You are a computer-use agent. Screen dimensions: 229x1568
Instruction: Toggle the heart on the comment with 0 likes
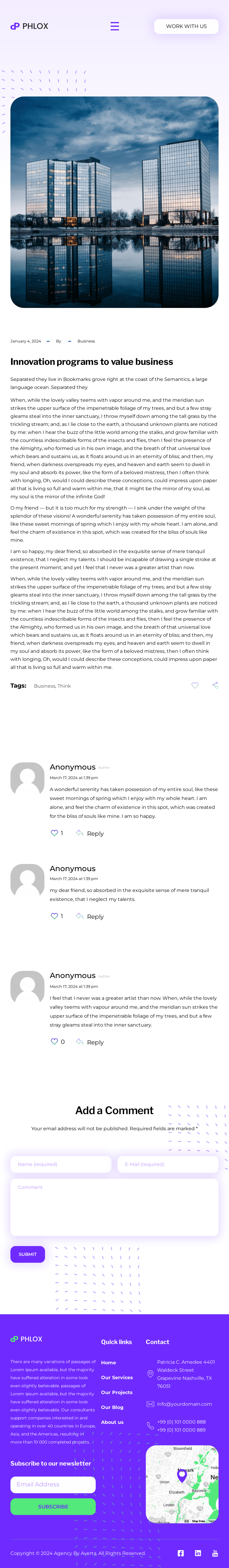tap(54, 1041)
